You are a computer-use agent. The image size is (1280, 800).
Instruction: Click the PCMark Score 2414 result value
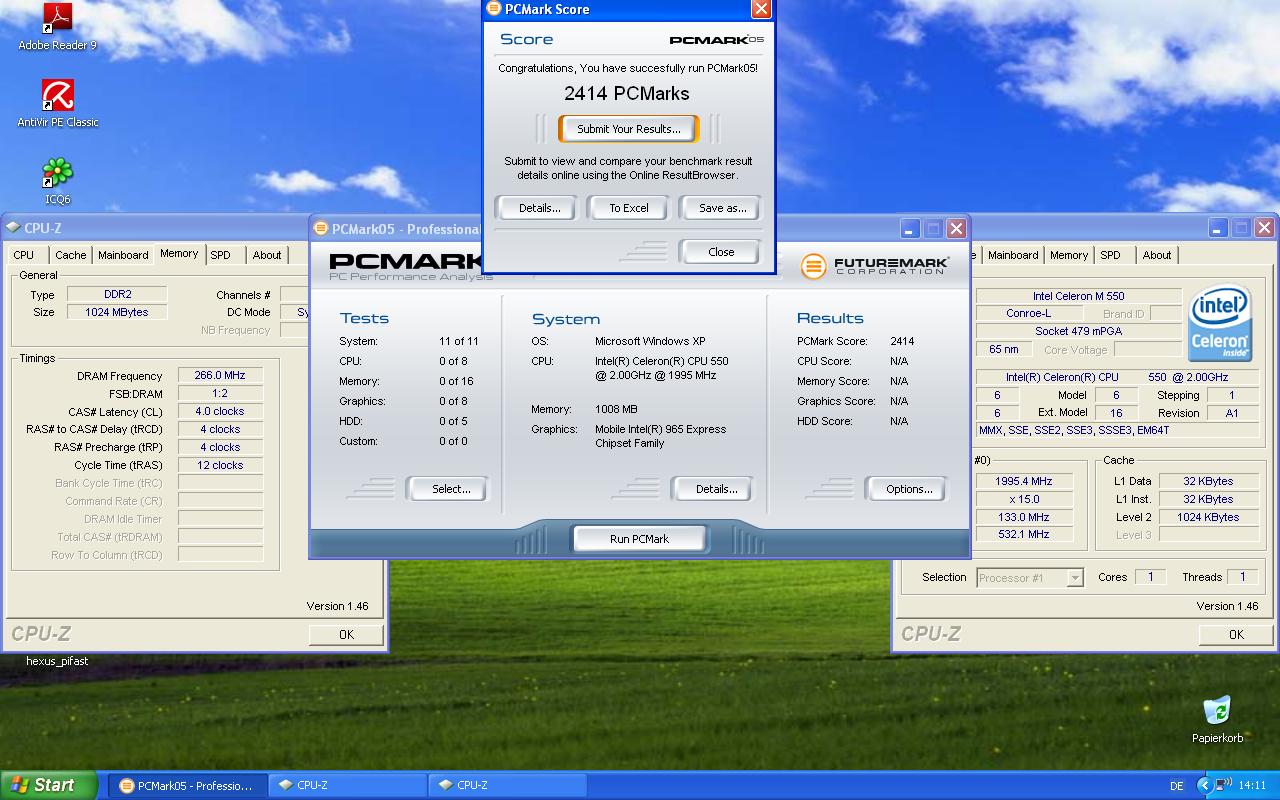coord(902,341)
